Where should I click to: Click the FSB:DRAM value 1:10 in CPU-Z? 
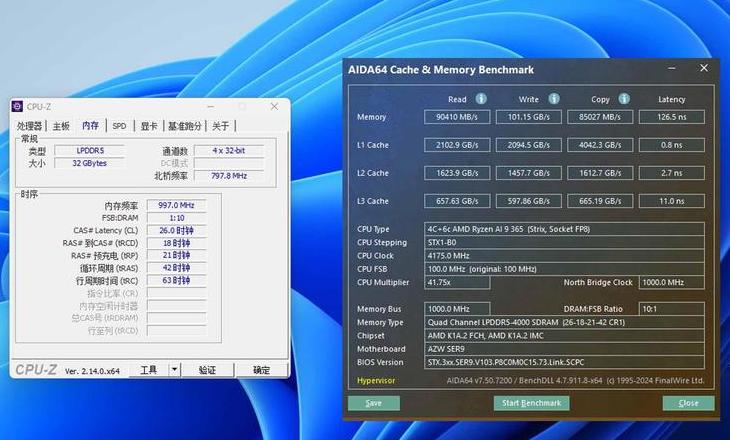point(176,218)
